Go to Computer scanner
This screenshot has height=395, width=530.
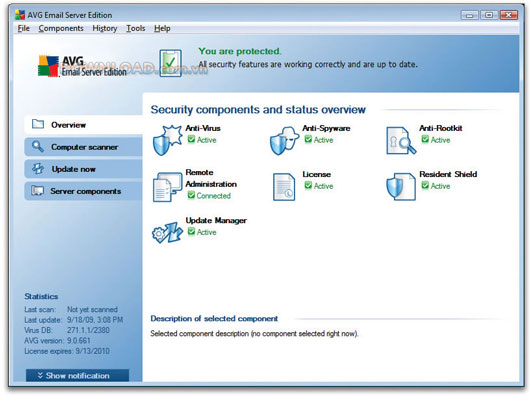pyautogui.click(x=83, y=147)
